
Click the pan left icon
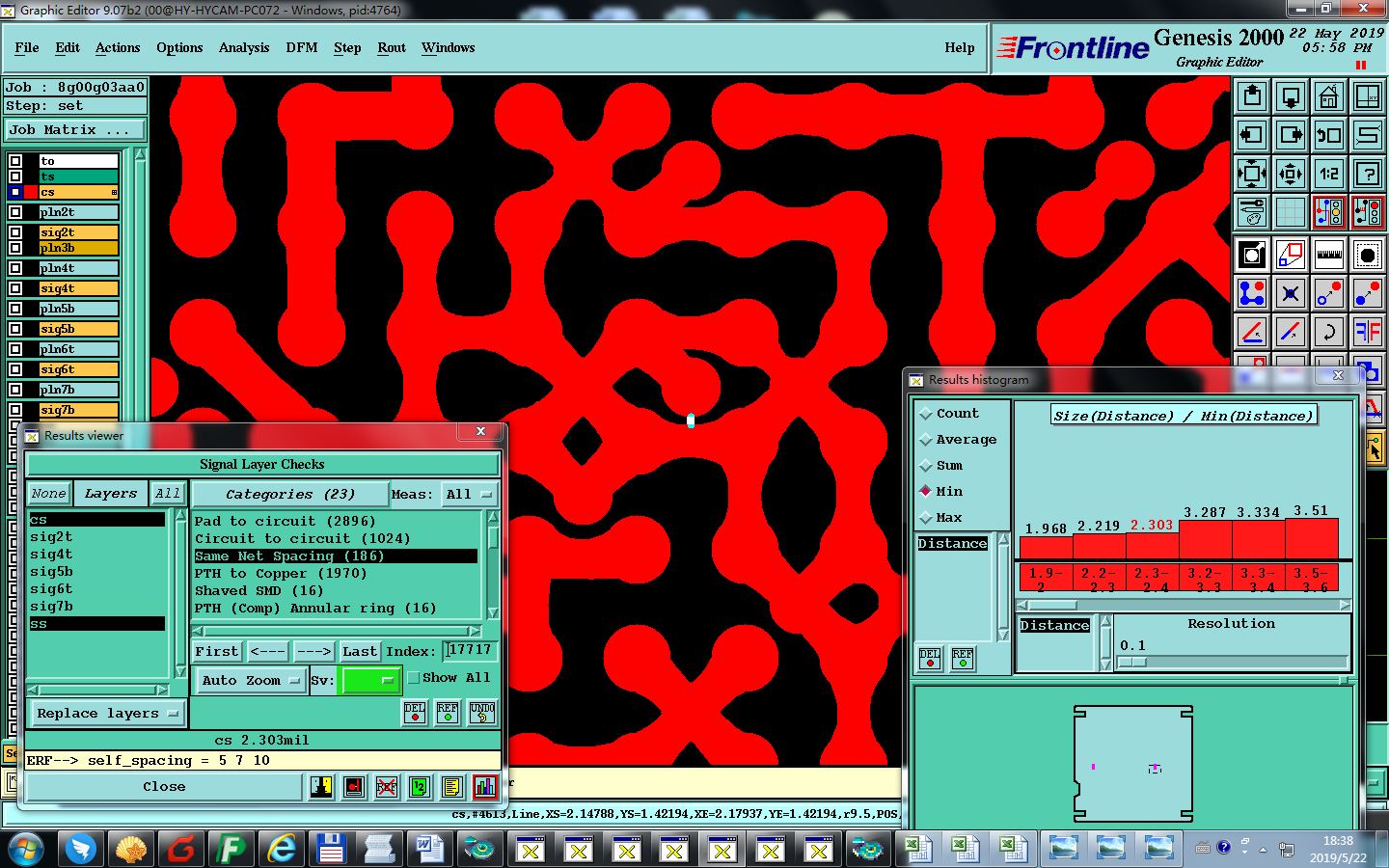pyautogui.click(x=1252, y=135)
